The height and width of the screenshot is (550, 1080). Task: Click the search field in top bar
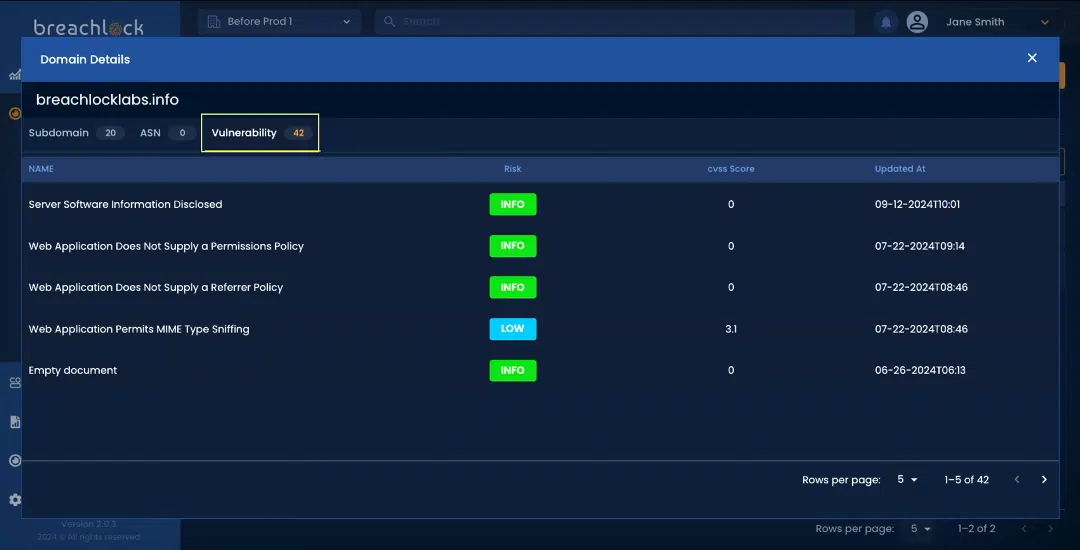614,22
